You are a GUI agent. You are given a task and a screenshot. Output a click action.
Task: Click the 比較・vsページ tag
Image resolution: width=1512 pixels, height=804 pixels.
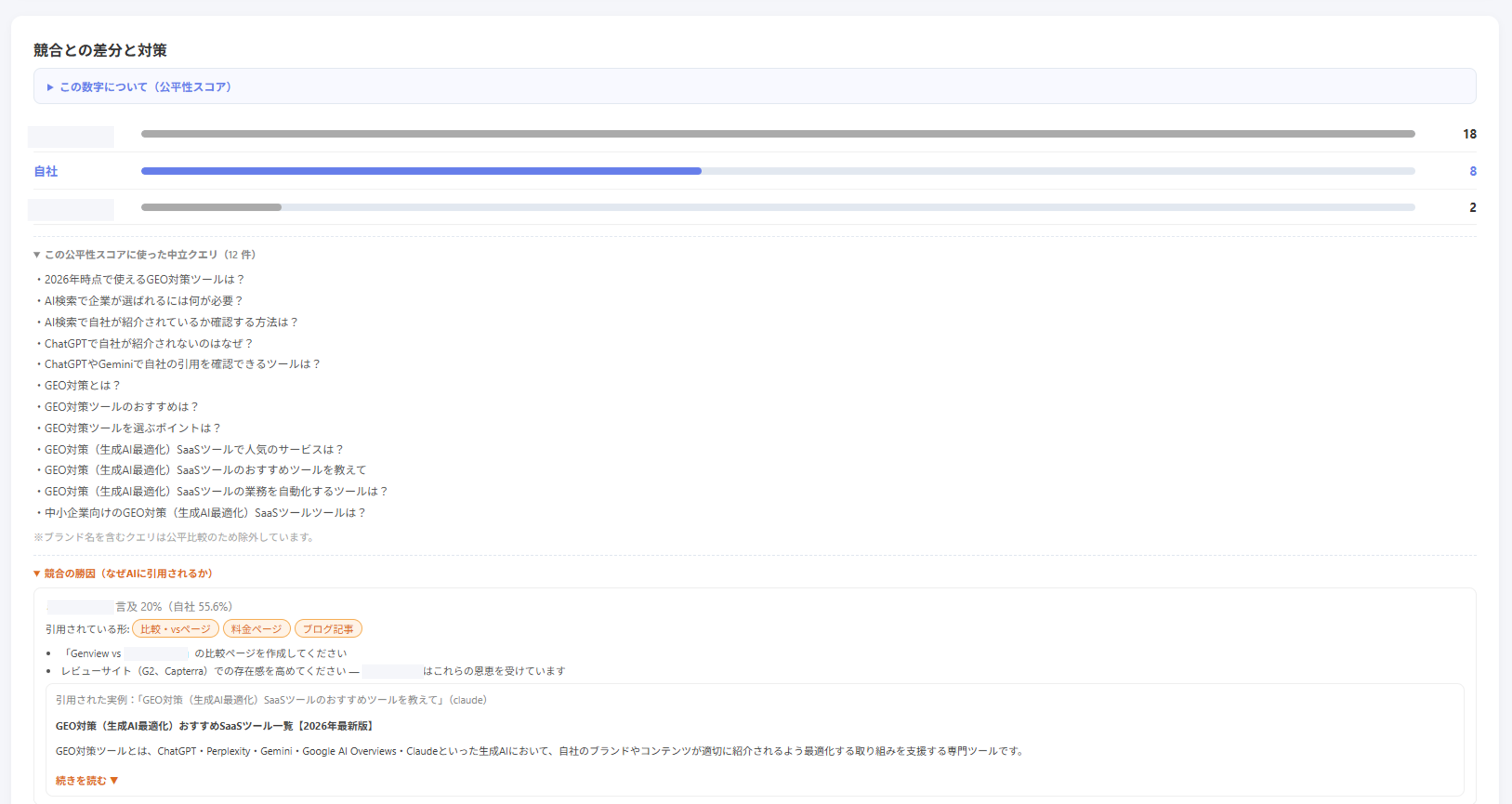[x=176, y=629]
